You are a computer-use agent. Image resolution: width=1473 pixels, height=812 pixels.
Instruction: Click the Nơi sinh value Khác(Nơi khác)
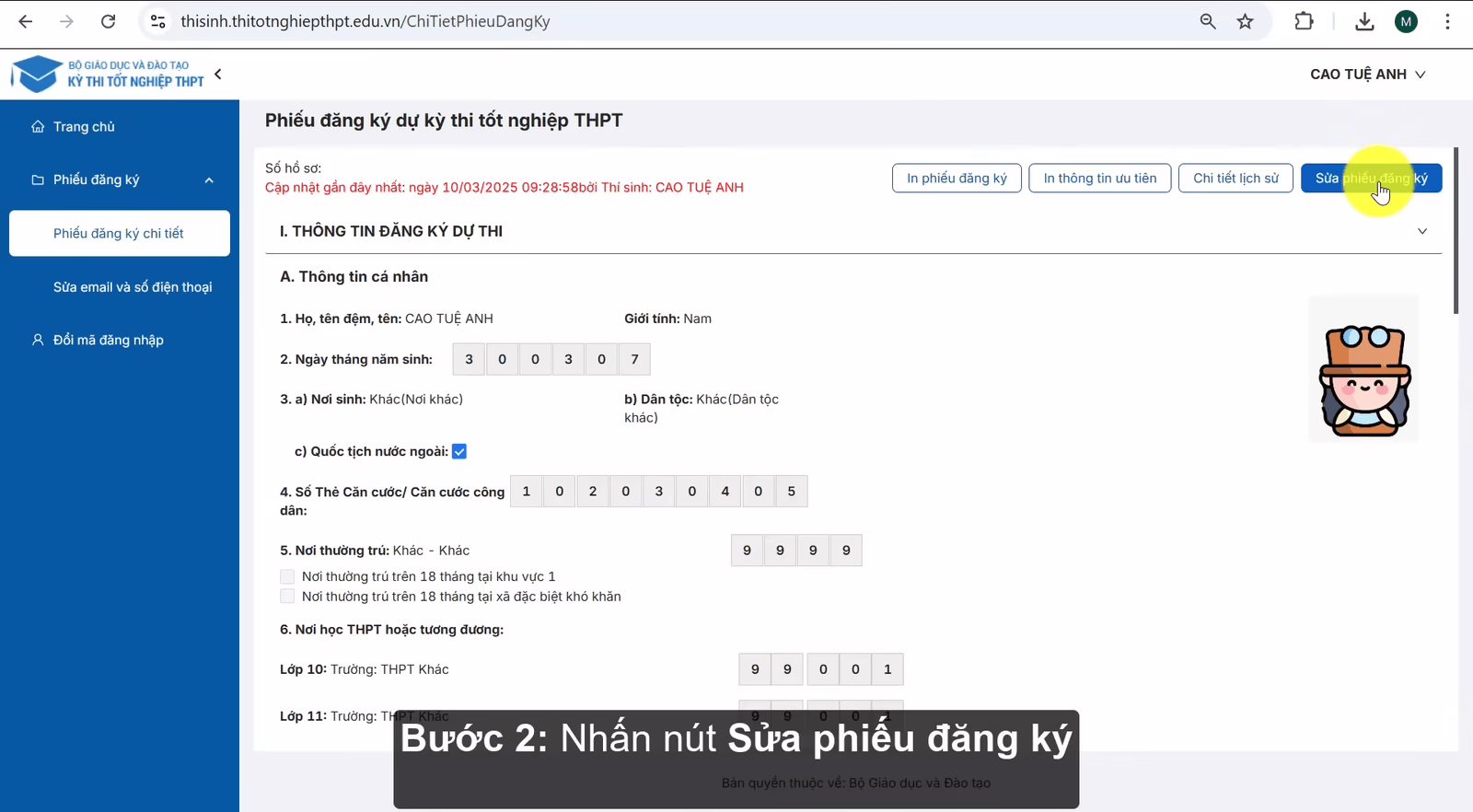pos(416,400)
